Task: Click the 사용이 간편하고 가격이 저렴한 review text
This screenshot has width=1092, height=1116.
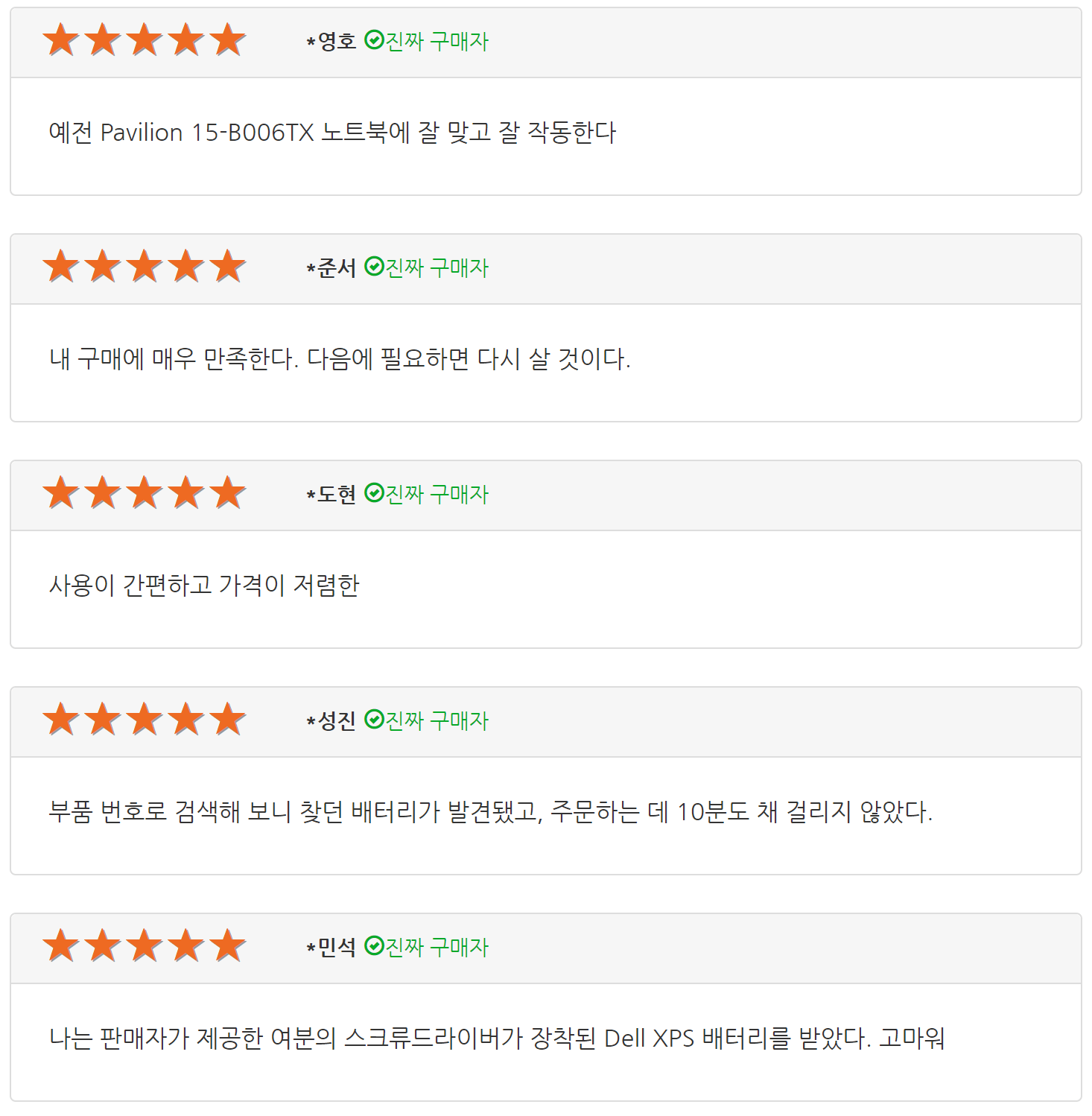Action: click(x=204, y=586)
